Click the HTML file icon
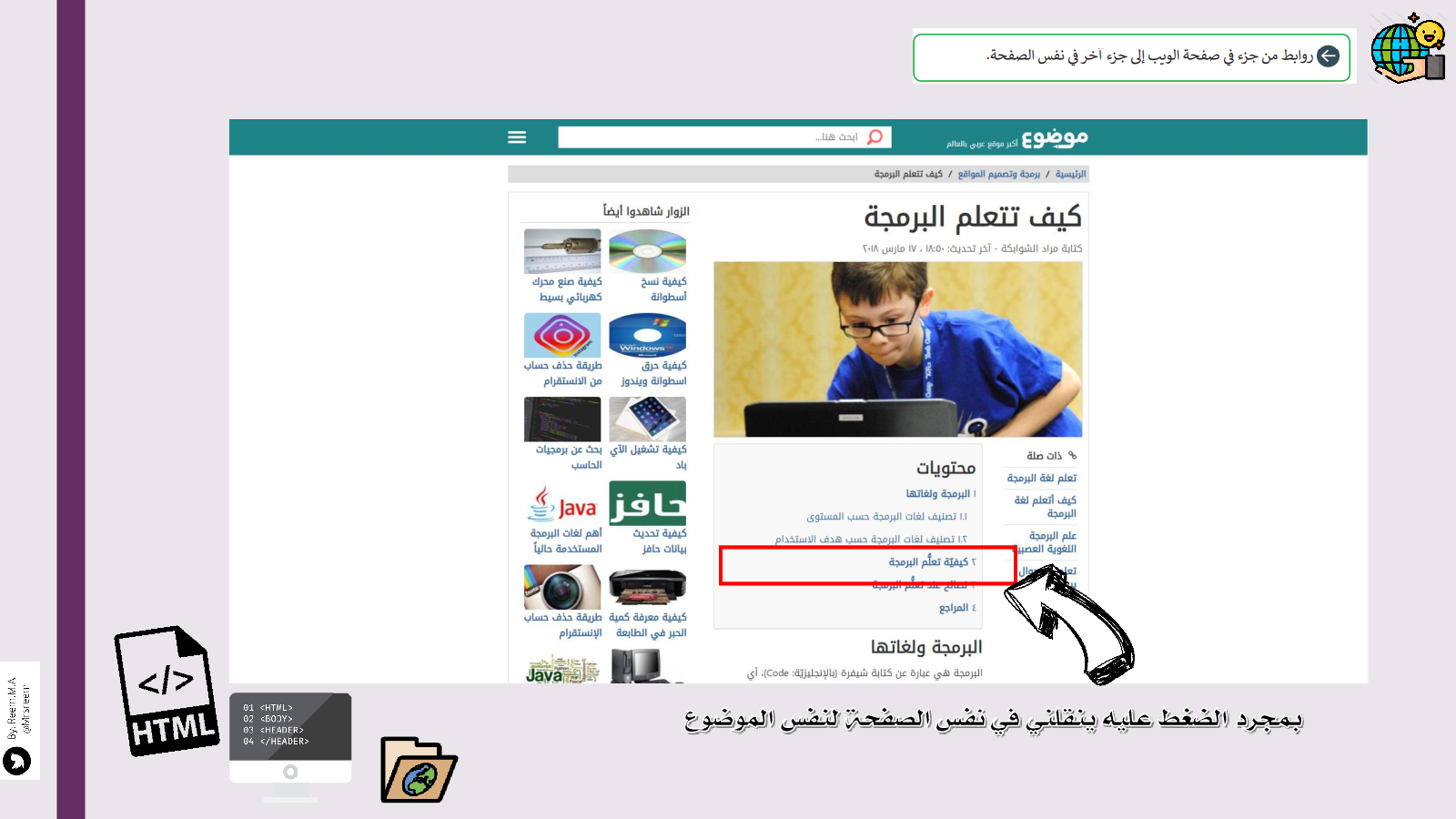 pyautogui.click(x=167, y=691)
